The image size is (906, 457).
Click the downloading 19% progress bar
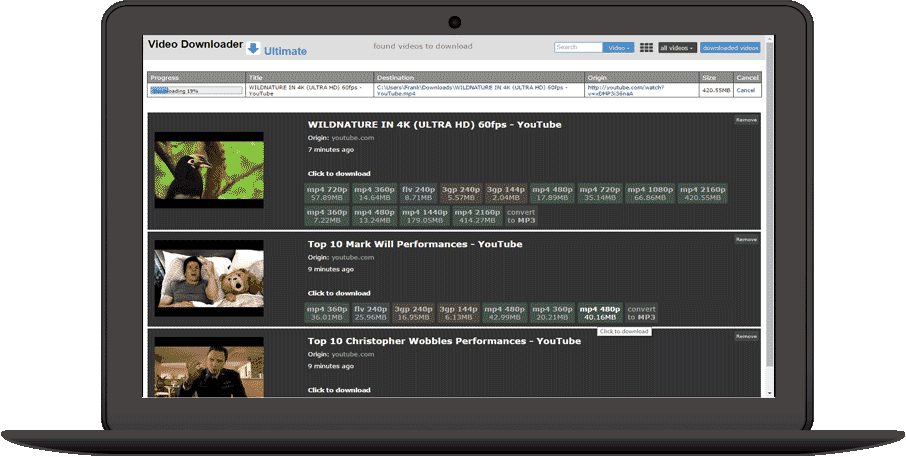point(196,91)
